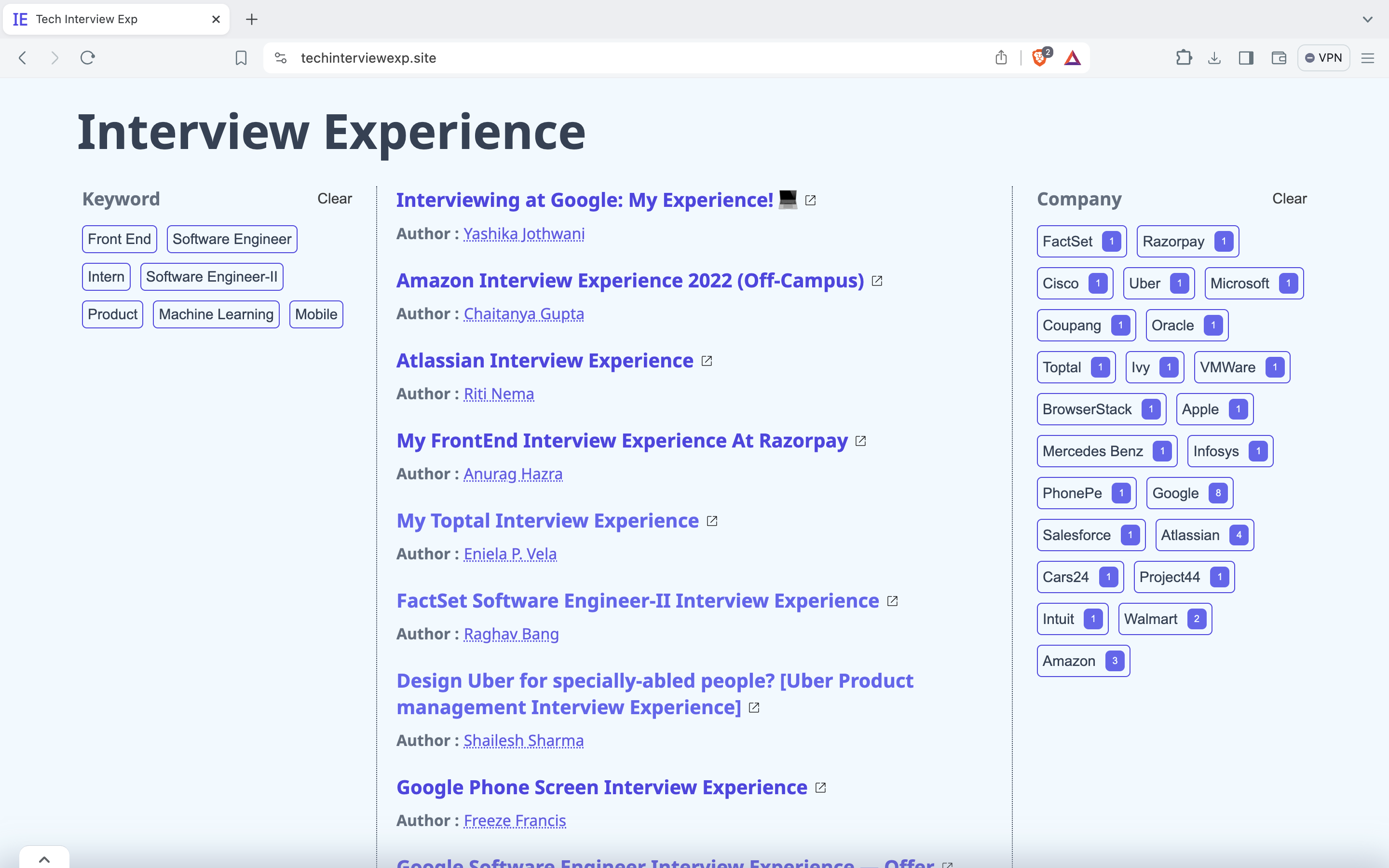This screenshot has width=1389, height=868.
Task: Click the forward navigation arrow
Action: click(x=54, y=58)
